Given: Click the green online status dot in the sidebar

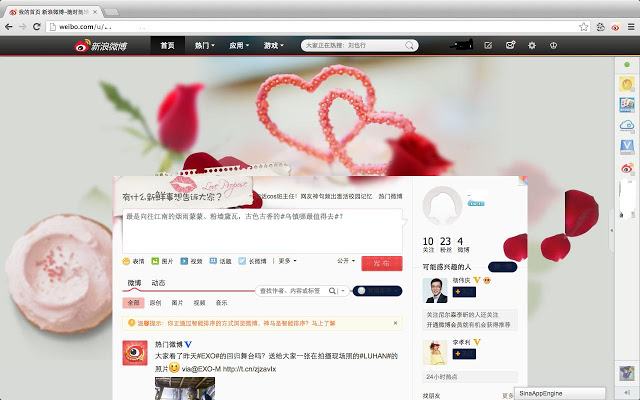Looking at the screenshot, I should click(627, 64).
